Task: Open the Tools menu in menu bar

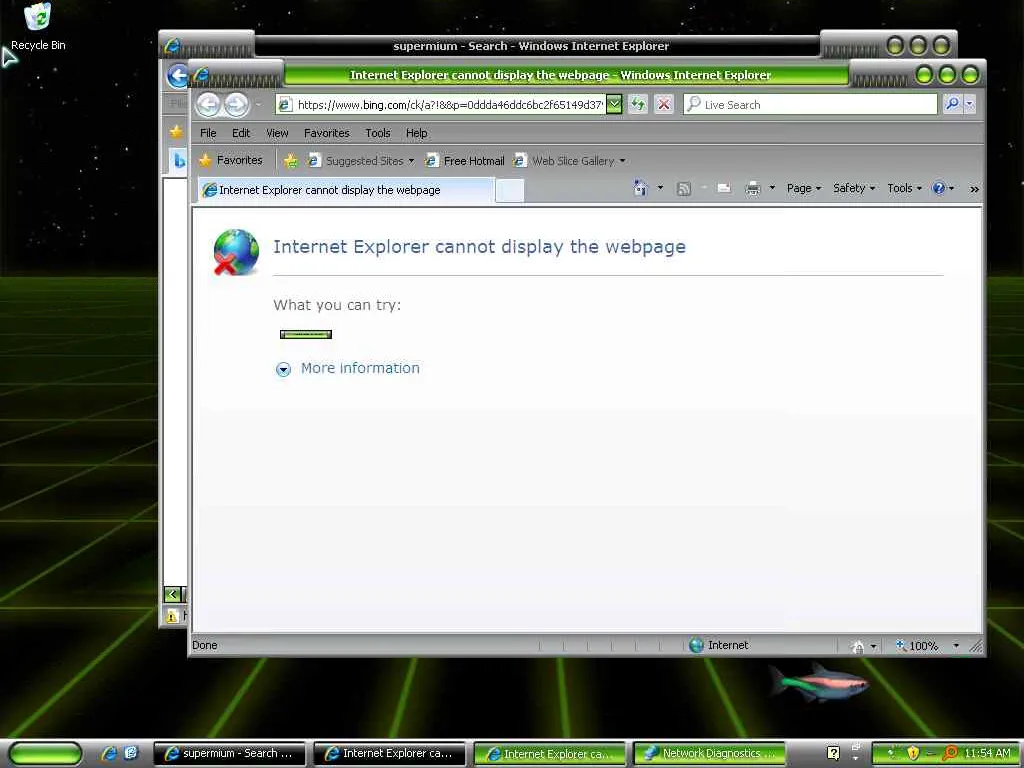Action: [x=377, y=133]
